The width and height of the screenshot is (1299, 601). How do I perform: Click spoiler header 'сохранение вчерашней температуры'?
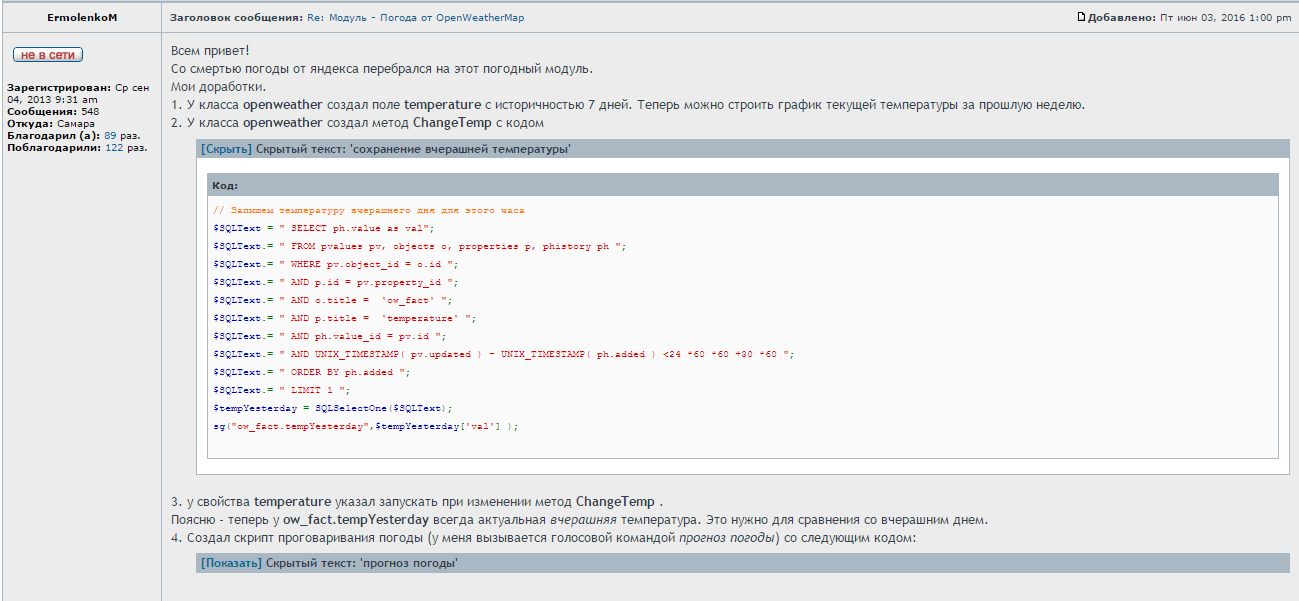click(x=414, y=149)
